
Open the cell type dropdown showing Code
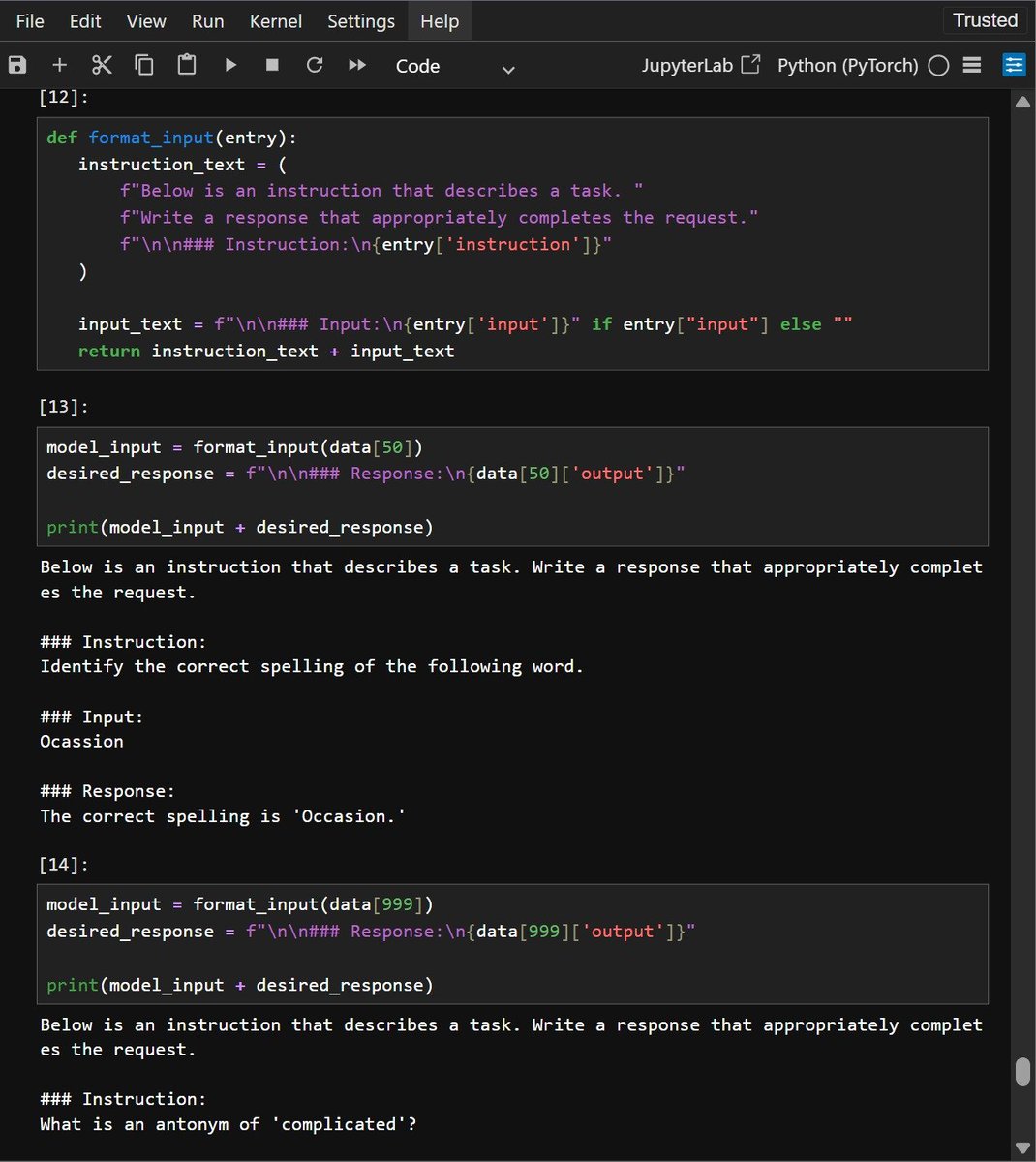(x=455, y=66)
